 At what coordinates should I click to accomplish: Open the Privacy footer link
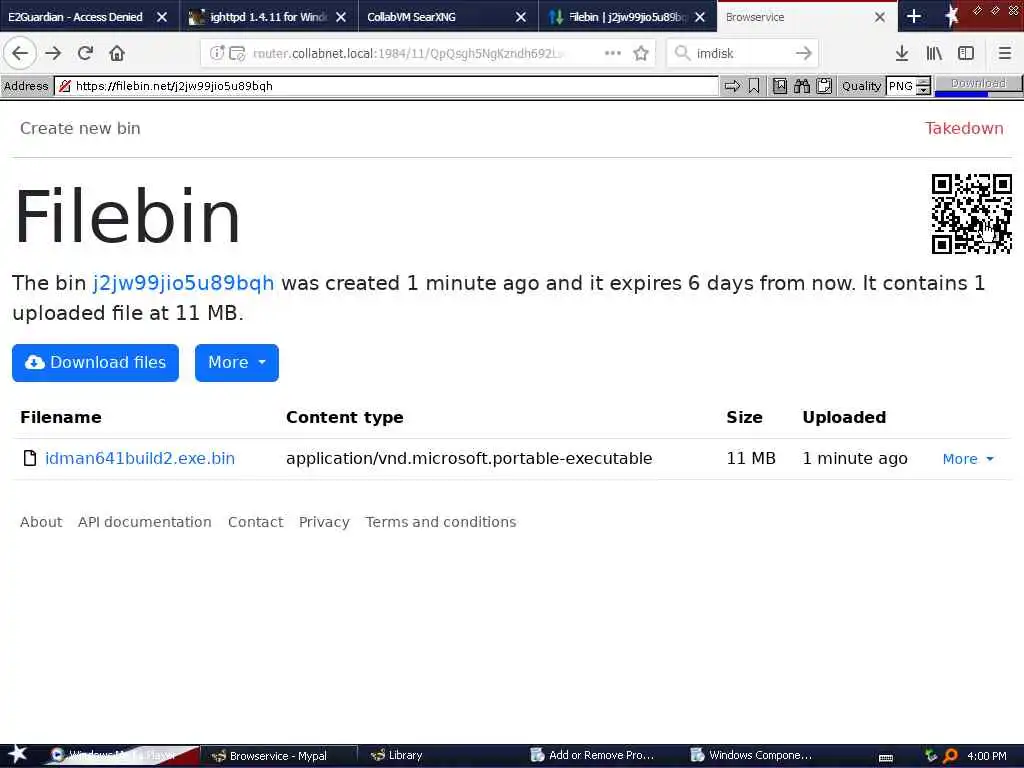point(324,522)
